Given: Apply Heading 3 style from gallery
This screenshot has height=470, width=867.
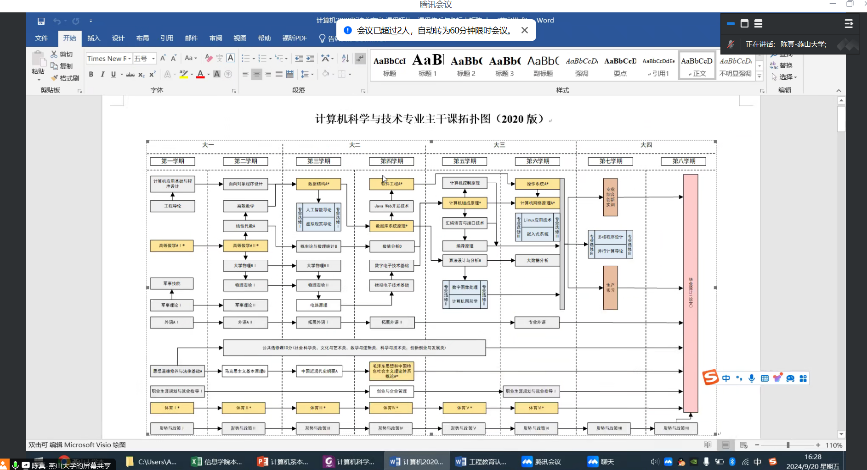Looking at the screenshot, I should (504, 65).
